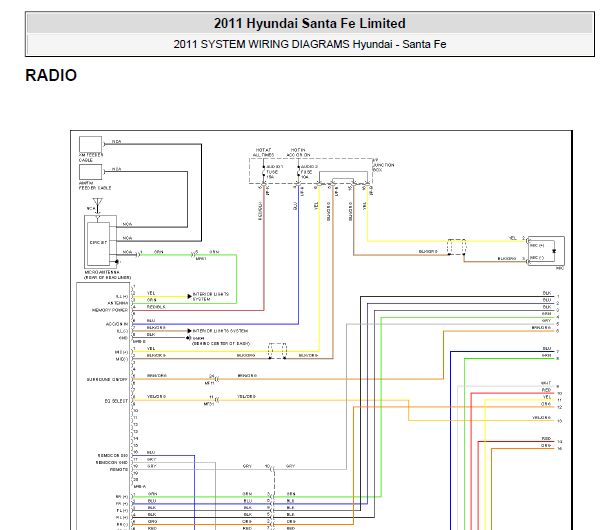603x530 pixels.
Task: Click the MF11 connector label on surround wire
Action: coord(209,383)
